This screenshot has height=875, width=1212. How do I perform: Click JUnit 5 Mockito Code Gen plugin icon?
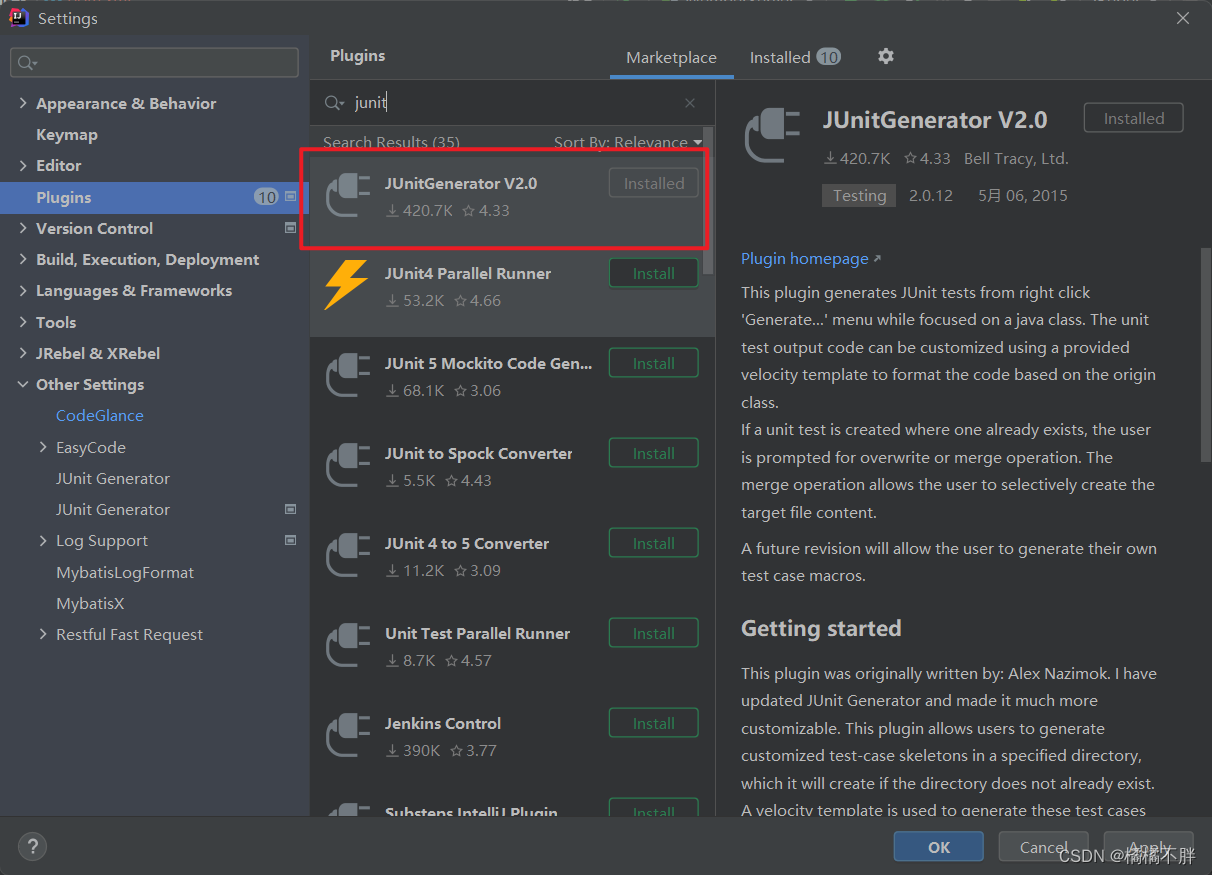click(x=348, y=376)
